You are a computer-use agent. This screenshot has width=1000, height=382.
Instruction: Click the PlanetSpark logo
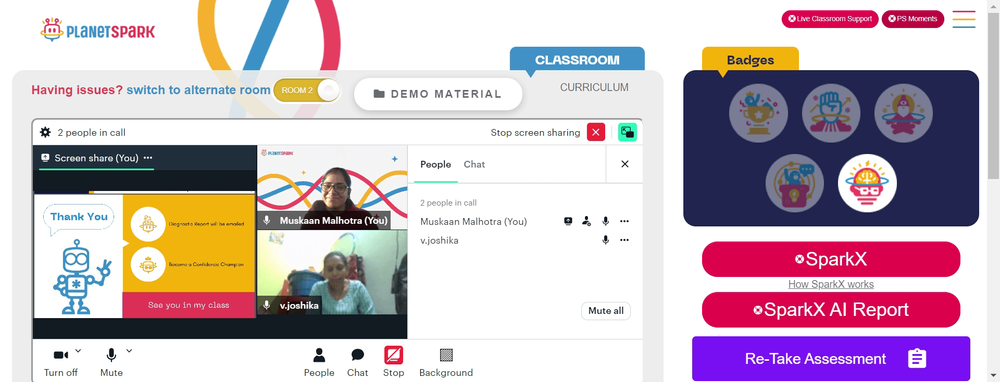(x=98, y=30)
